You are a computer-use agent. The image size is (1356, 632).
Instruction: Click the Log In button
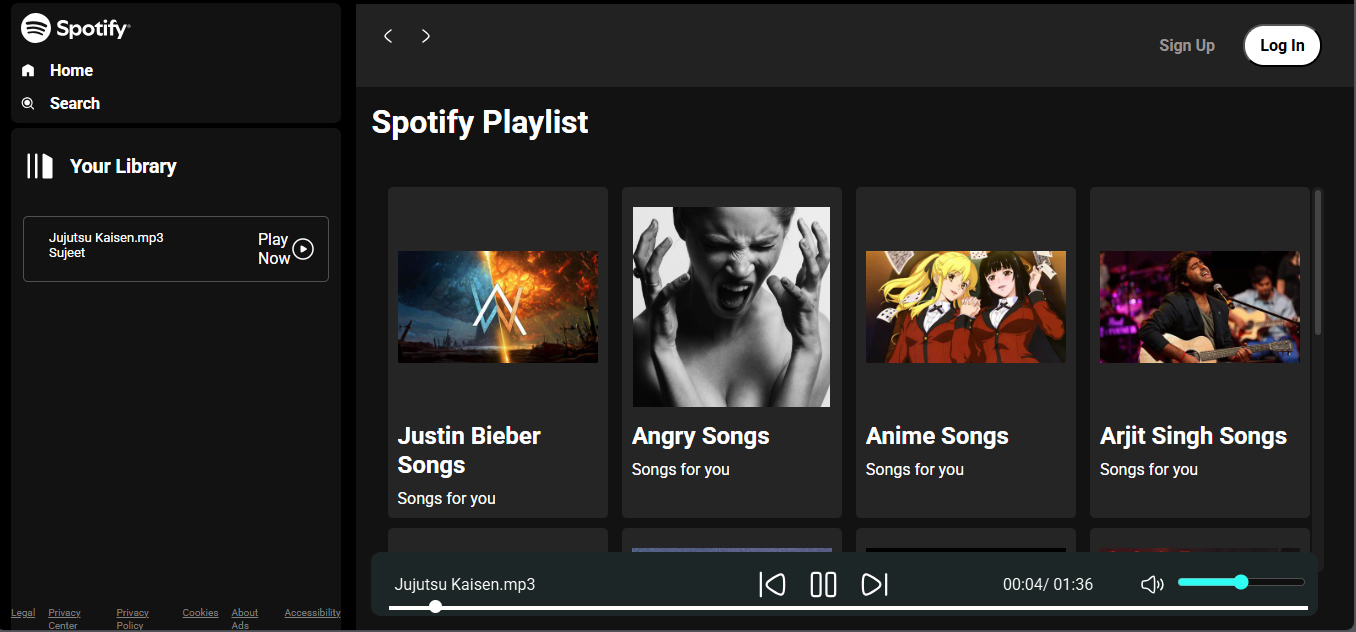click(1282, 45)
